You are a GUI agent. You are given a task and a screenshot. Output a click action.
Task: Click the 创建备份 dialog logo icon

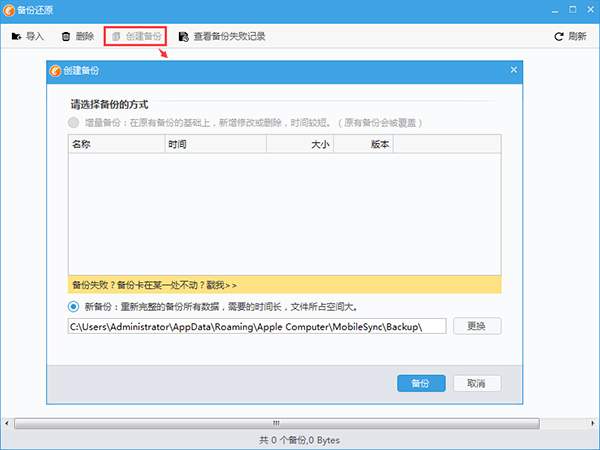coord(55,70)
